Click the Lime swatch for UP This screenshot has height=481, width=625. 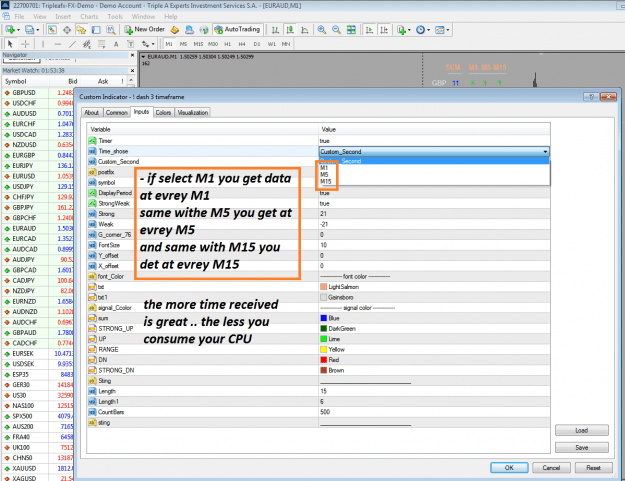click(324, 339)
